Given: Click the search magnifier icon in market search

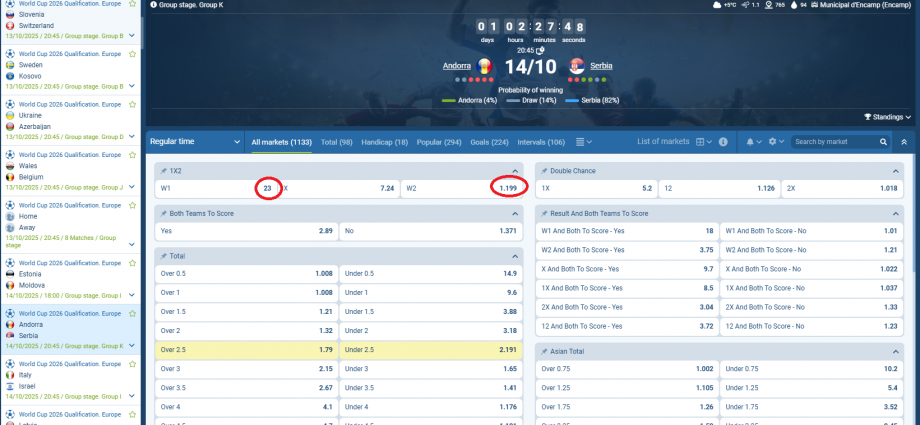Looking at the screenshot, I should 883,142.
